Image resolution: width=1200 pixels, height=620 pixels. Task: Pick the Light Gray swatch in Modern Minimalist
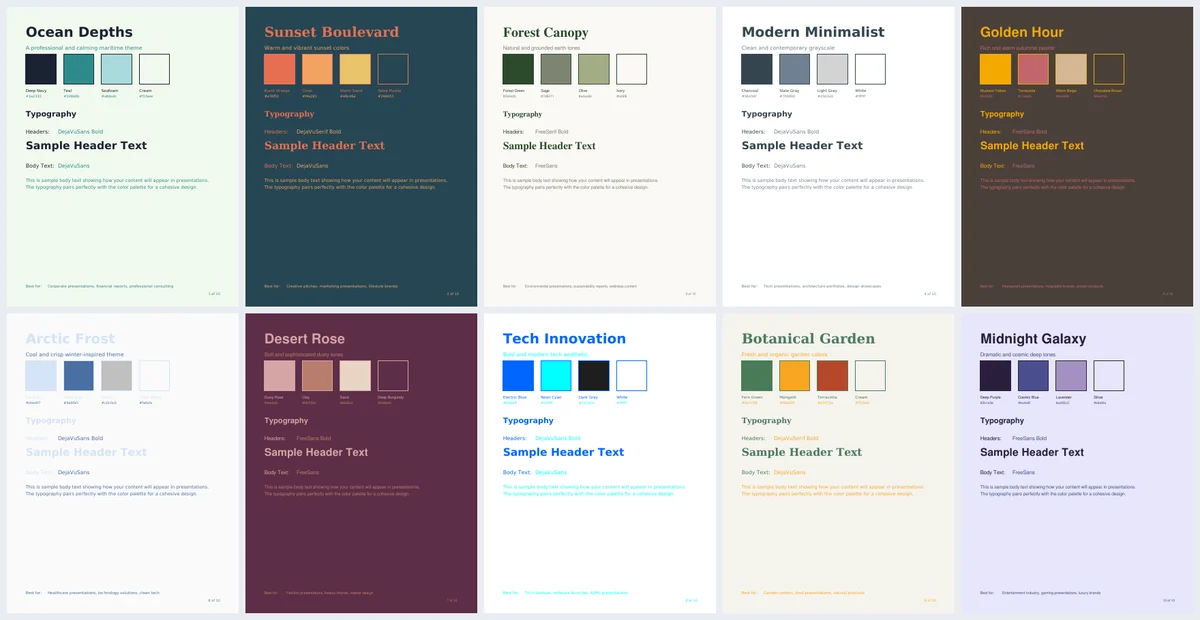click(833, 69)
